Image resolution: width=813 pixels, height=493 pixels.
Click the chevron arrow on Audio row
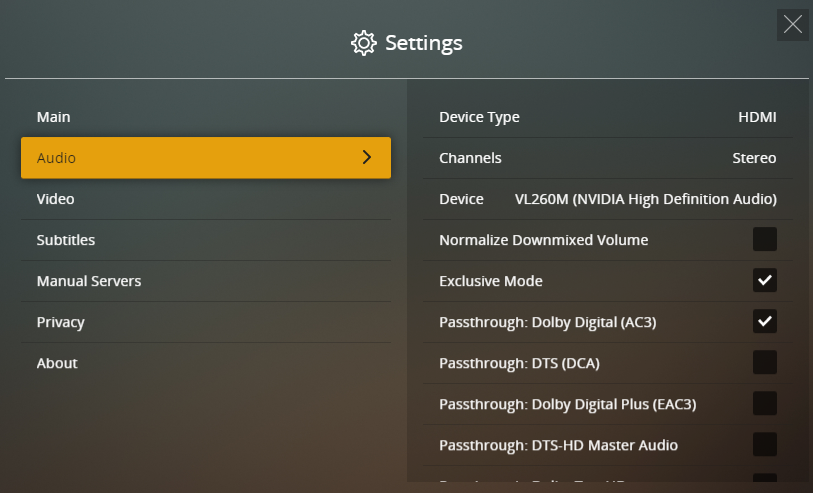367,157
